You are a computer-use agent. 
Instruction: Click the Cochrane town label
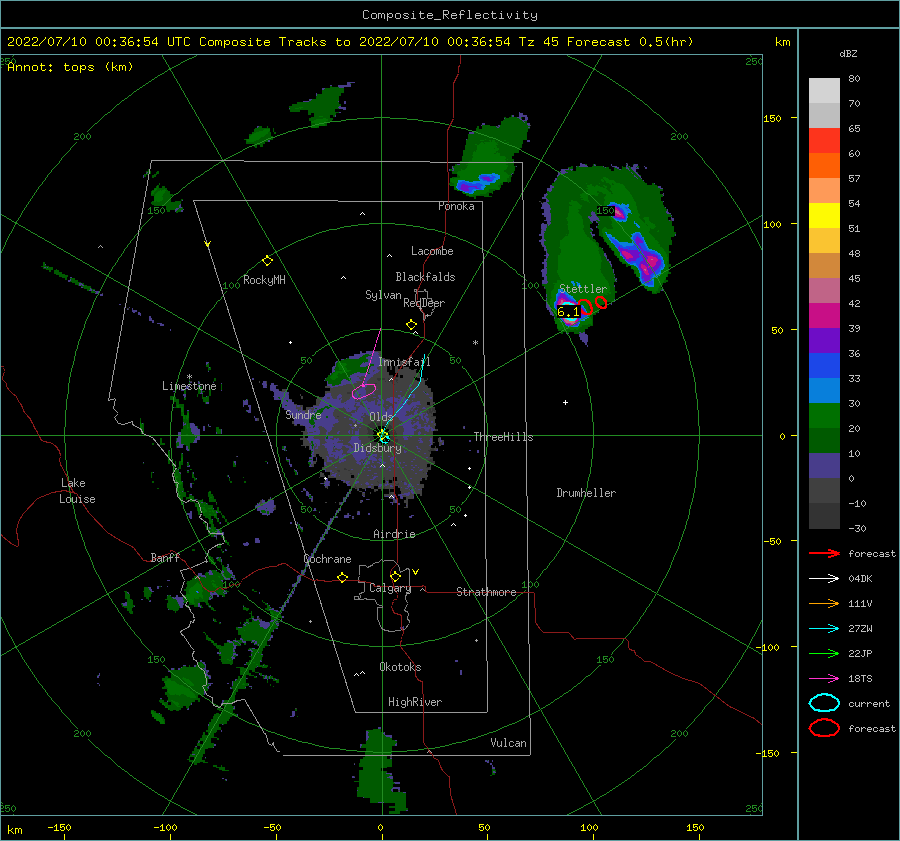[327, 559]
